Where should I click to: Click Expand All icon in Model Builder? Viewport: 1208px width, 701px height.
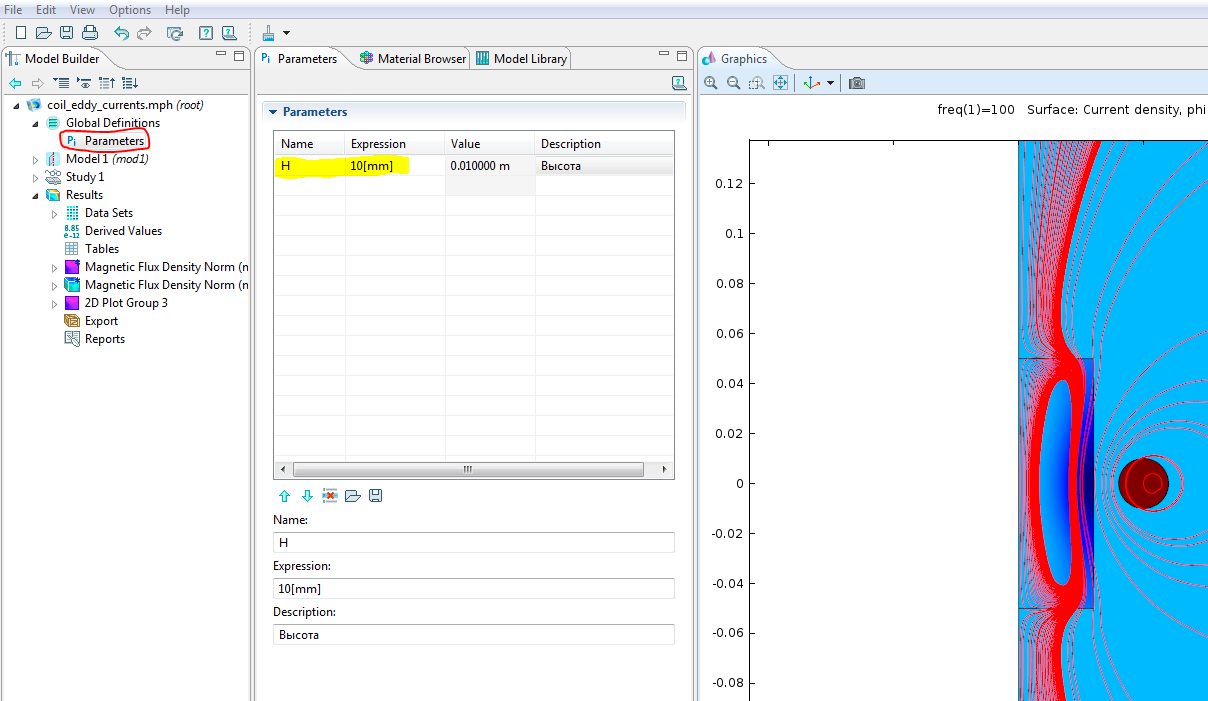coord(61,83)
